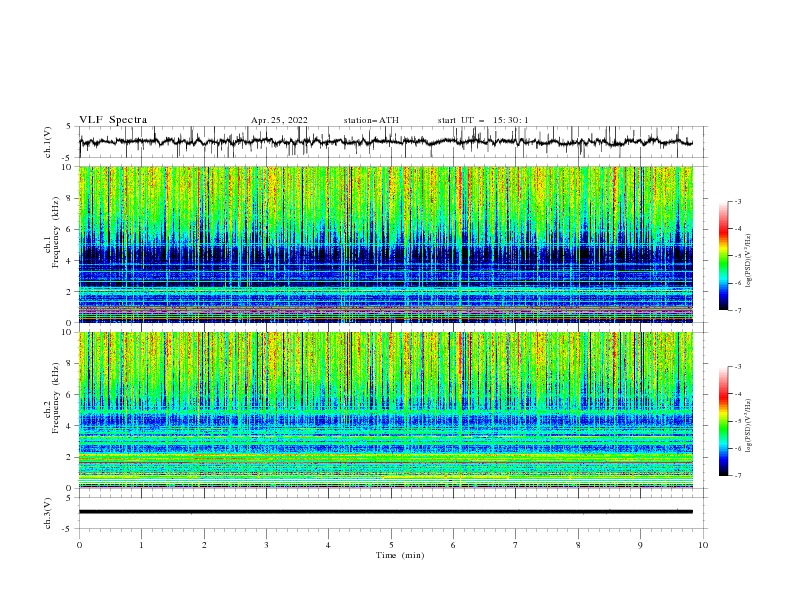792x612 pixels.
Task: Click the time axis tick label "5"
Action: [x=391, y=545]
